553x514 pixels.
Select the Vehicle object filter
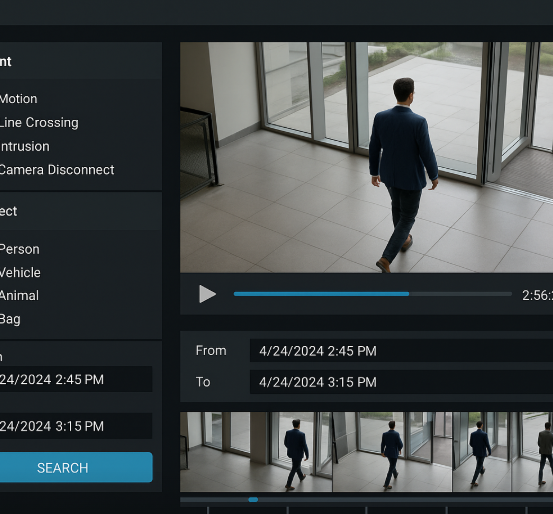20,272
